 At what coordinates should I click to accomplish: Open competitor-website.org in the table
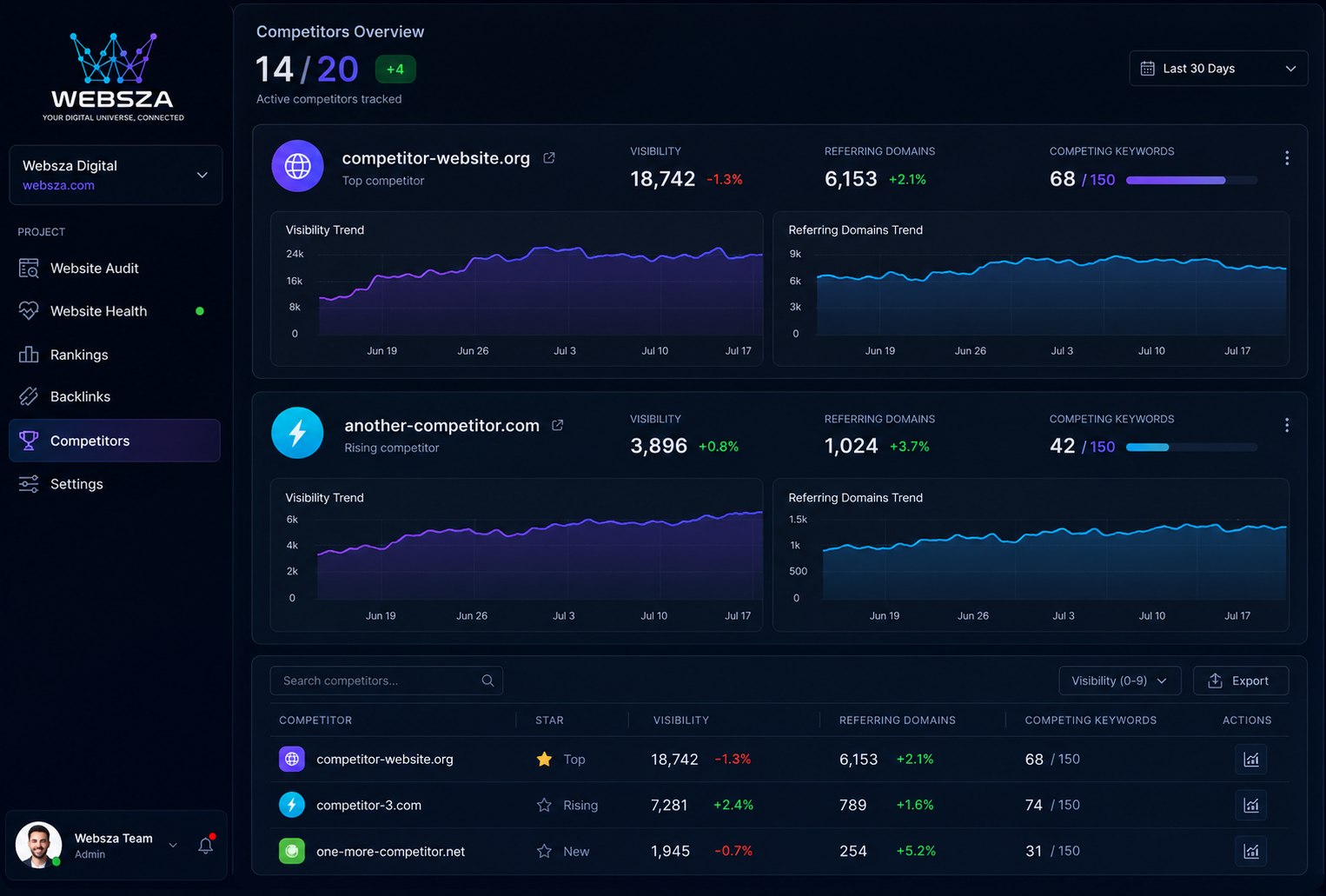(x=385, y=759)
